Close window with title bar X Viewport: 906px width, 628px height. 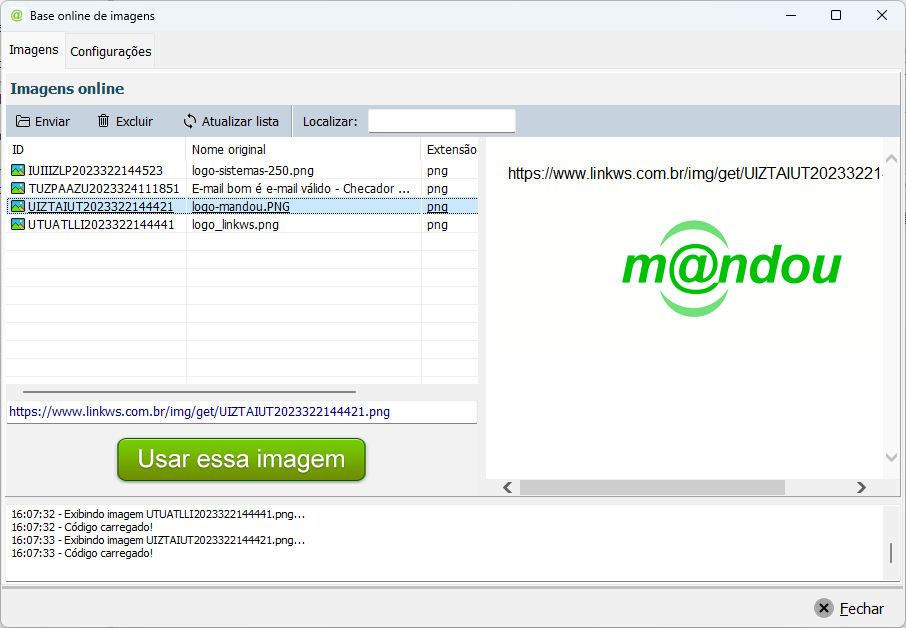[x=882, y=16]
